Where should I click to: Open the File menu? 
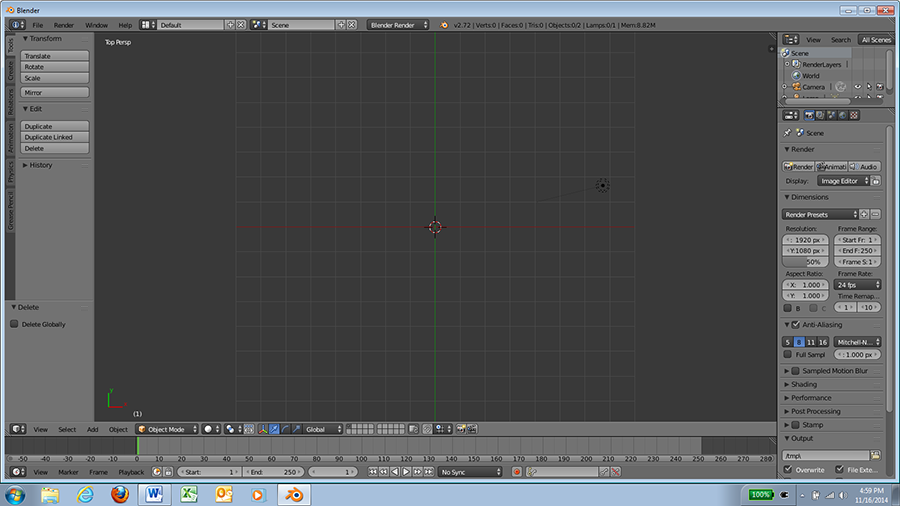[37, 25]
